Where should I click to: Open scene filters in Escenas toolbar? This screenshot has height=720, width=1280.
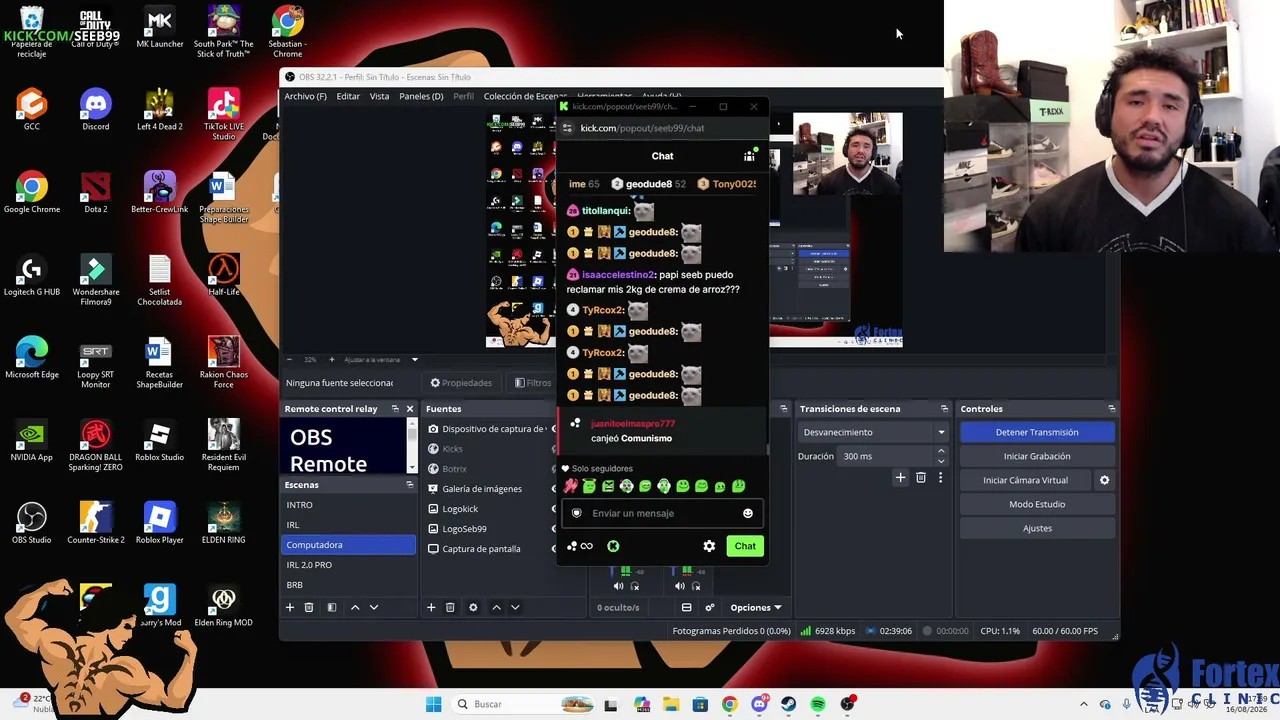click(x=332, y=607)
